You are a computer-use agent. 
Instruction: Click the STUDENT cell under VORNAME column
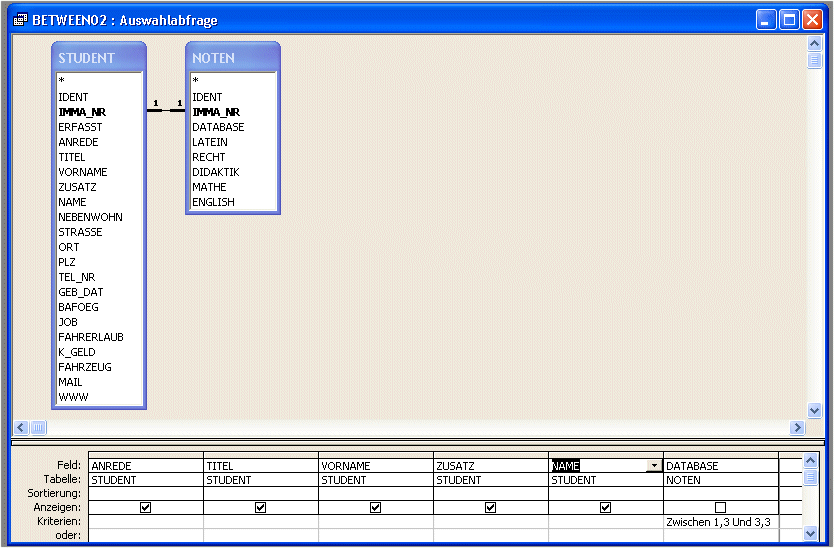(376, 480)
